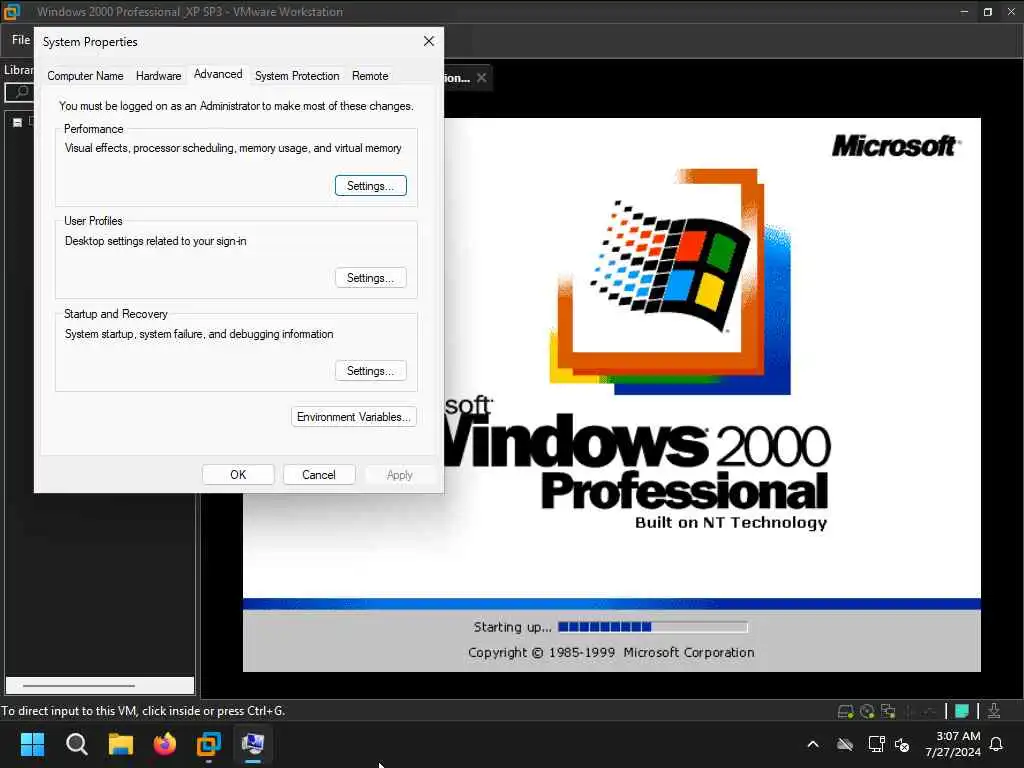1024x768 pixels.
Task: Click the System Properties taskbar icon
Action: pos(253,744)
